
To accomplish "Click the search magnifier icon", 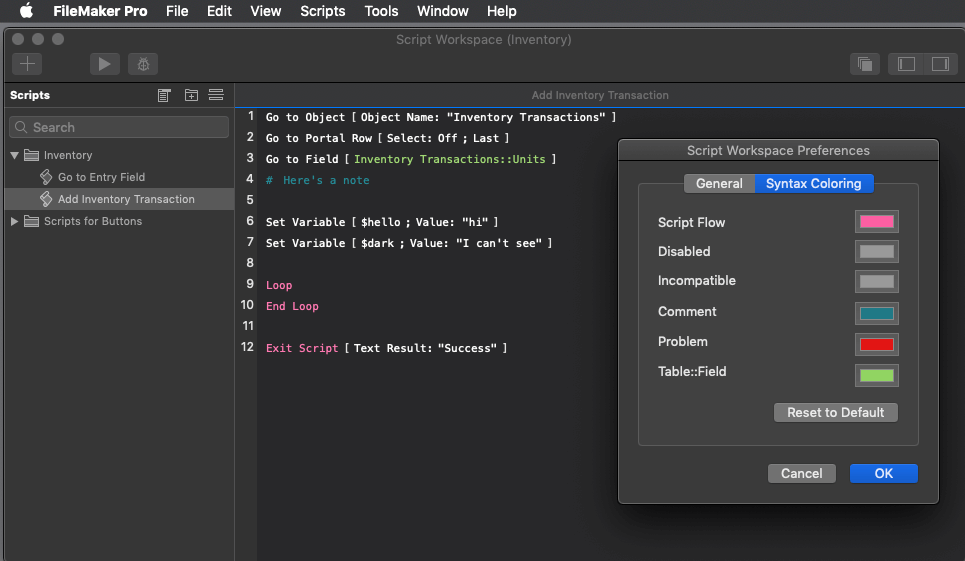I will (x=21, y=127).
